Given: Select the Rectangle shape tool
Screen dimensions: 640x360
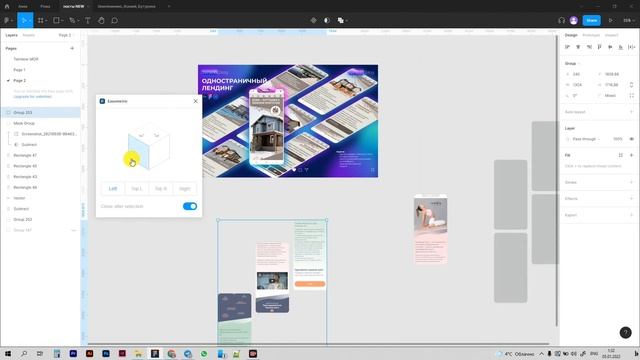Looking at the screenshot, I should (x=56, y=20).
